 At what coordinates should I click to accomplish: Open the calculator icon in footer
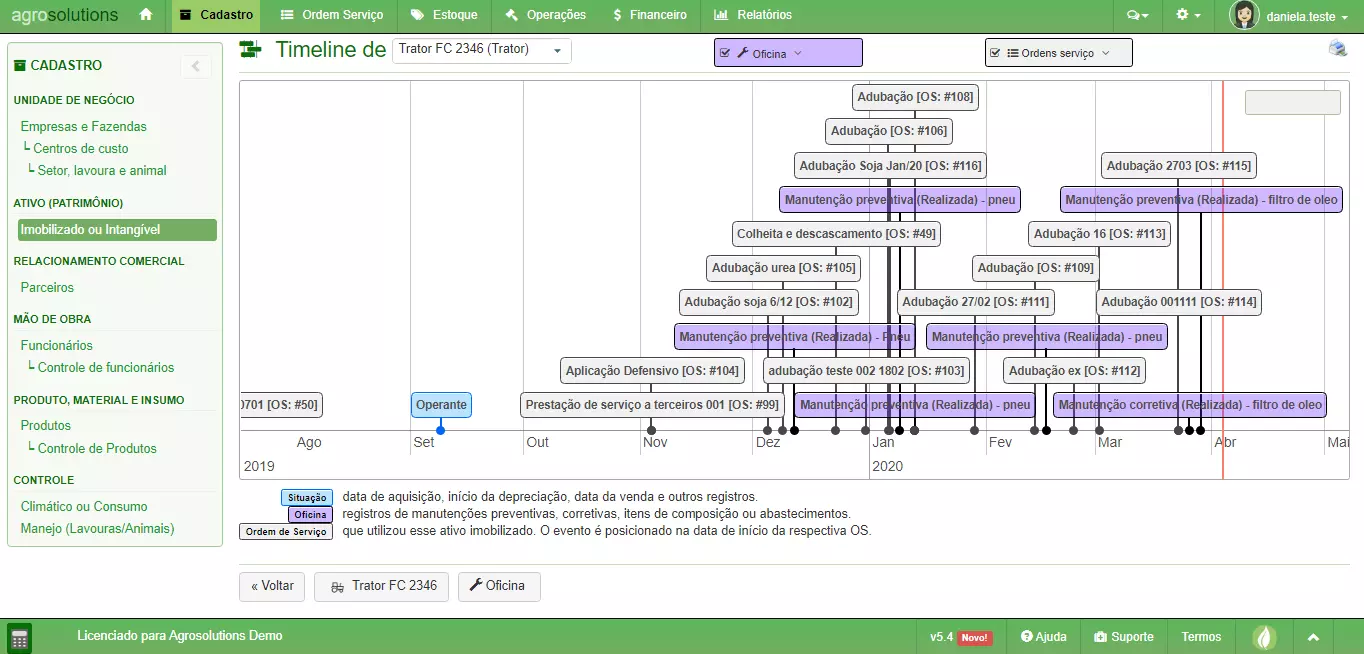click(19, 637)
